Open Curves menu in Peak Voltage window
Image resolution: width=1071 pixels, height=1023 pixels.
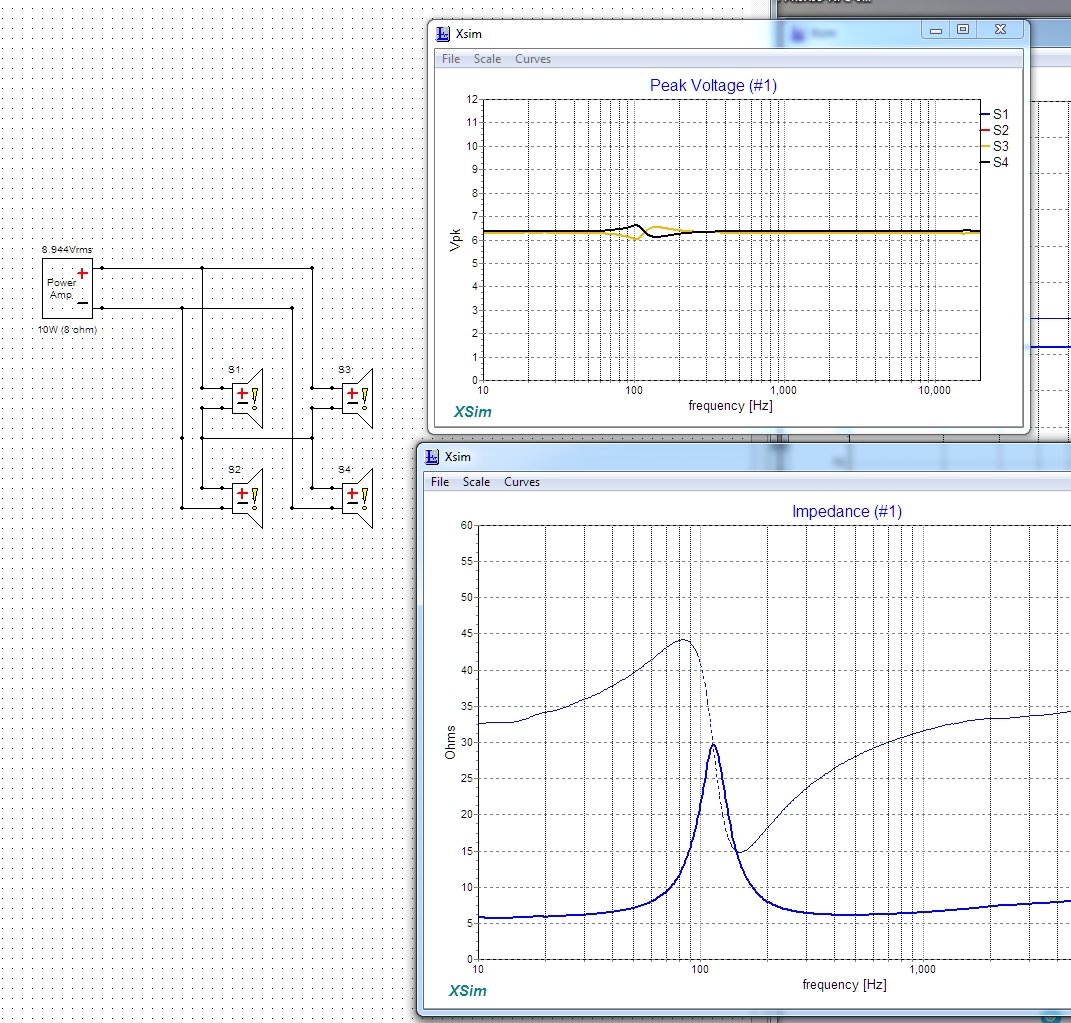click(533, 59)
